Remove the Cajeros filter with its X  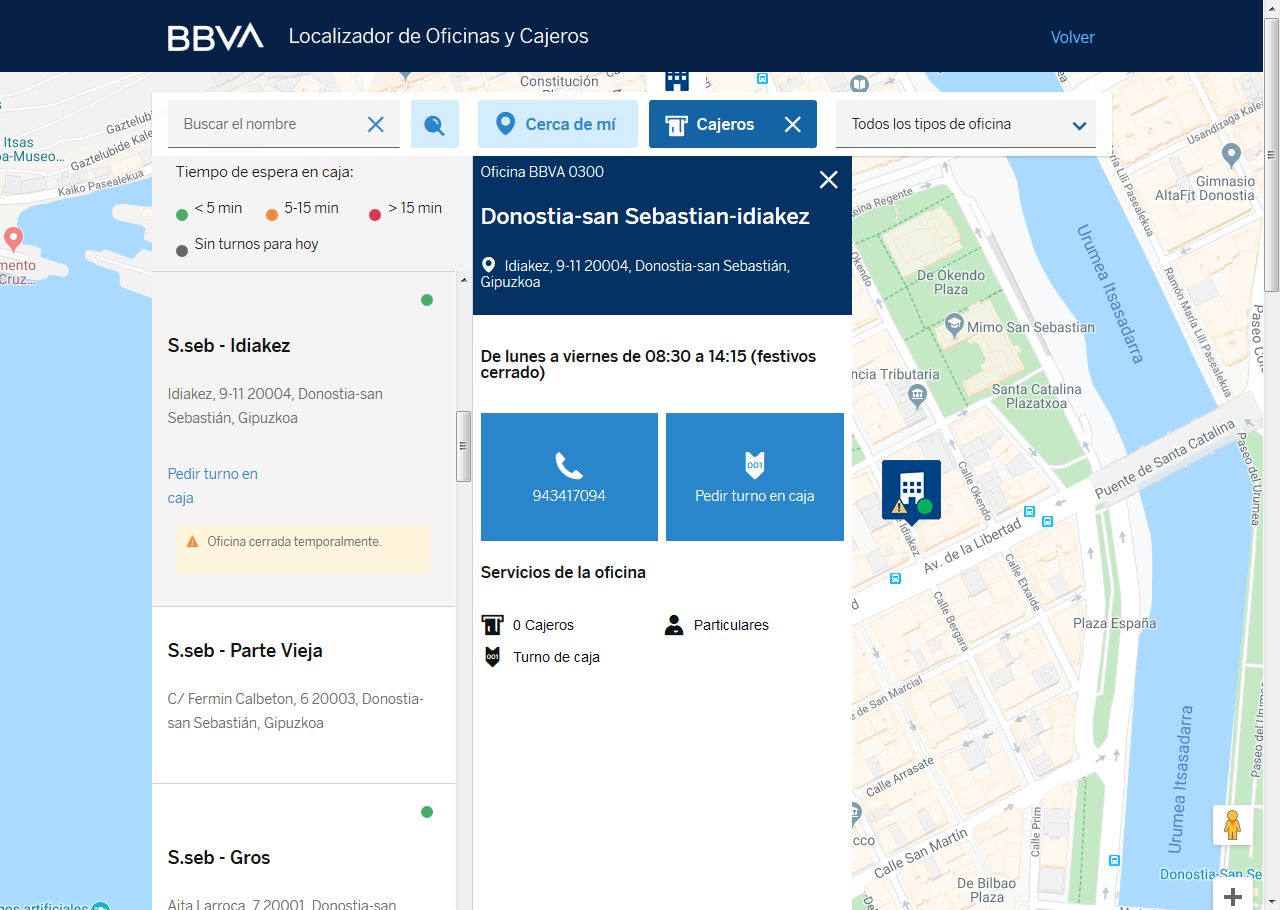(x=793, y=124)
